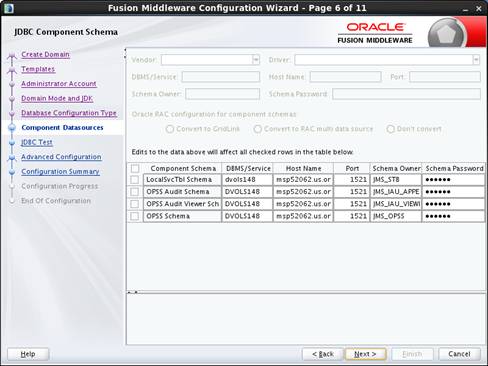Select the OPSS Audit Viewer Sch cell
Image resolution: width=488 pixels, height=366 pixels.
(182, 204)
